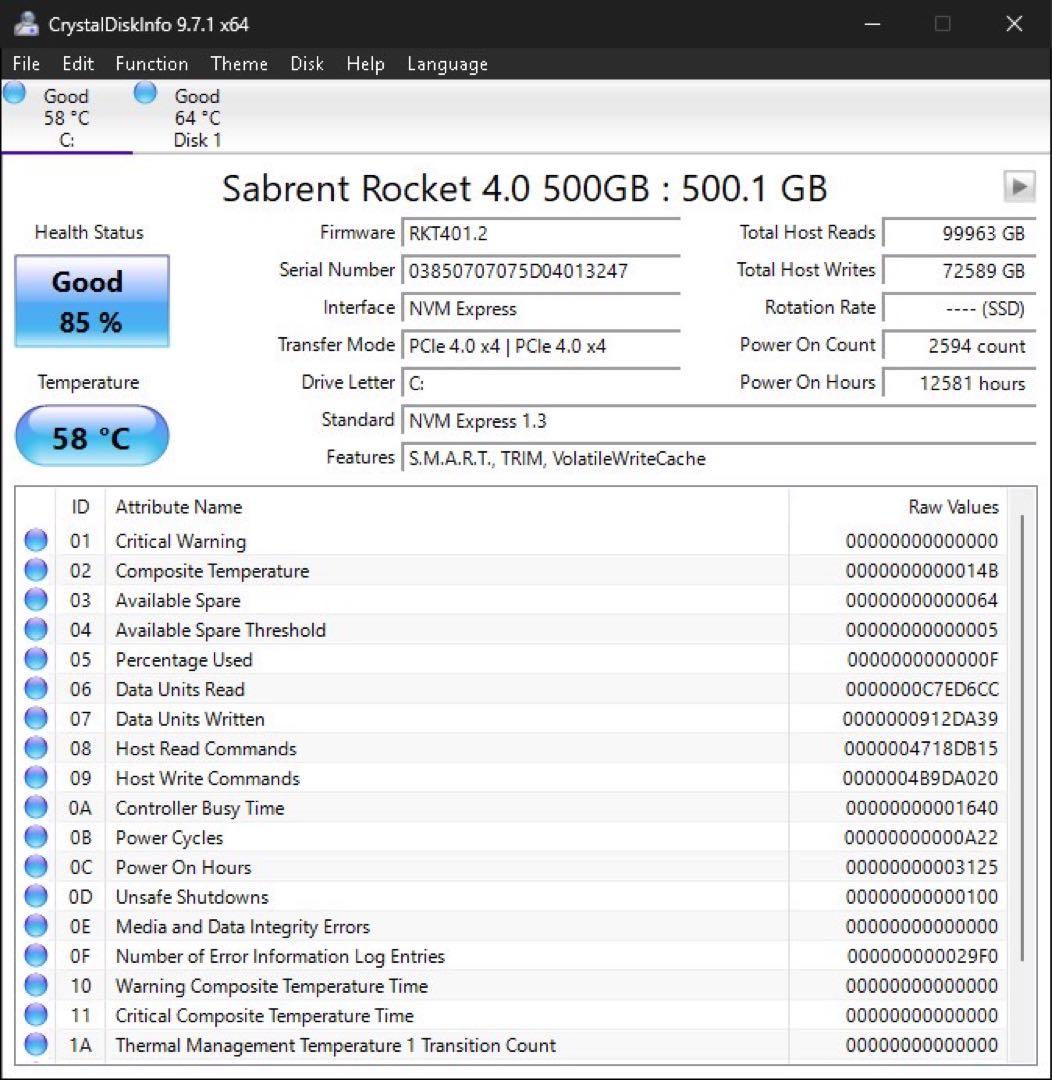The height and width of the screenshot is (1080, 1052).
Task: Click the Attribute Name column header
Action: [x=179, y=507]
